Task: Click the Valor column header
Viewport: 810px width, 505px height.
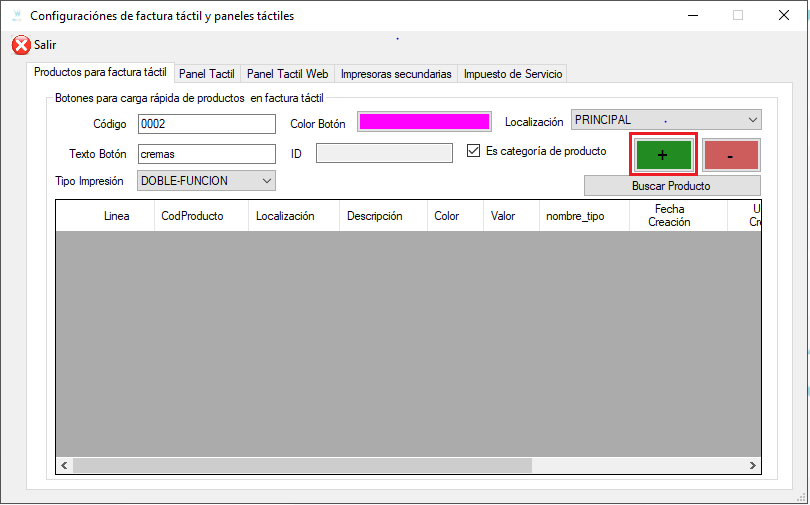Action: 511,216
